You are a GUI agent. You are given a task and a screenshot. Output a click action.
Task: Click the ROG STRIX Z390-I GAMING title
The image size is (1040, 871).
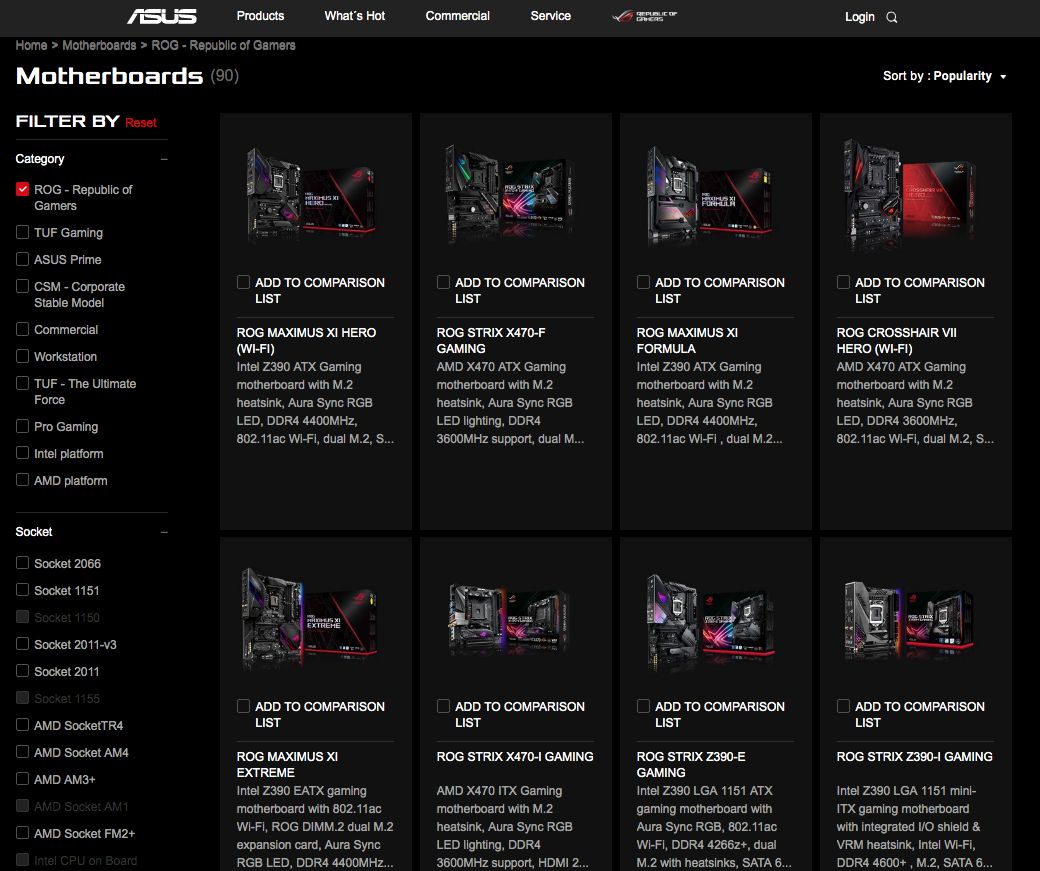pos(915,756)
